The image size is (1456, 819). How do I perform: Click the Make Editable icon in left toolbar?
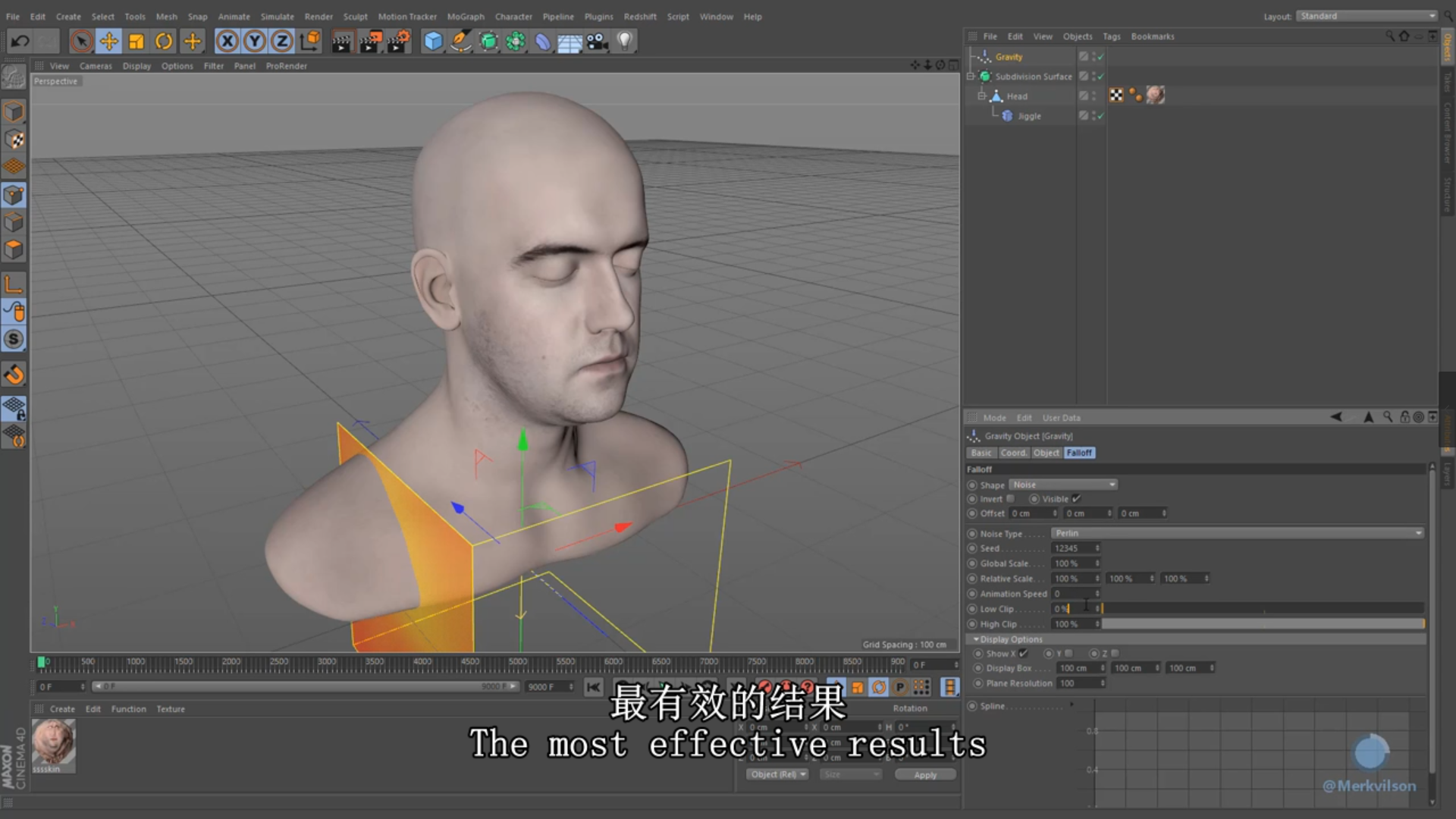(x=14, y=77)
